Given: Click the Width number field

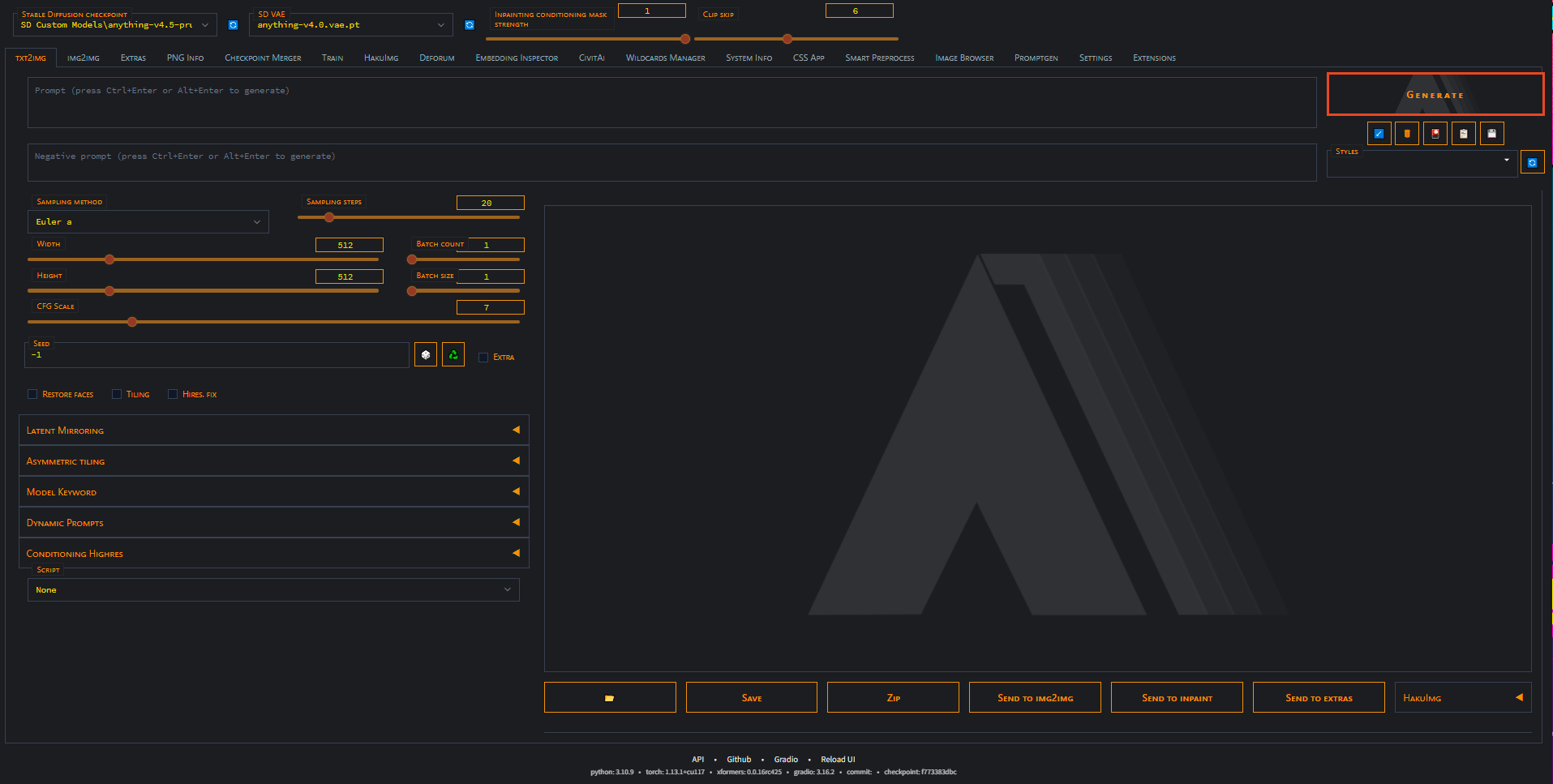Looking at the screenshot, I should [x=349, y=245].
